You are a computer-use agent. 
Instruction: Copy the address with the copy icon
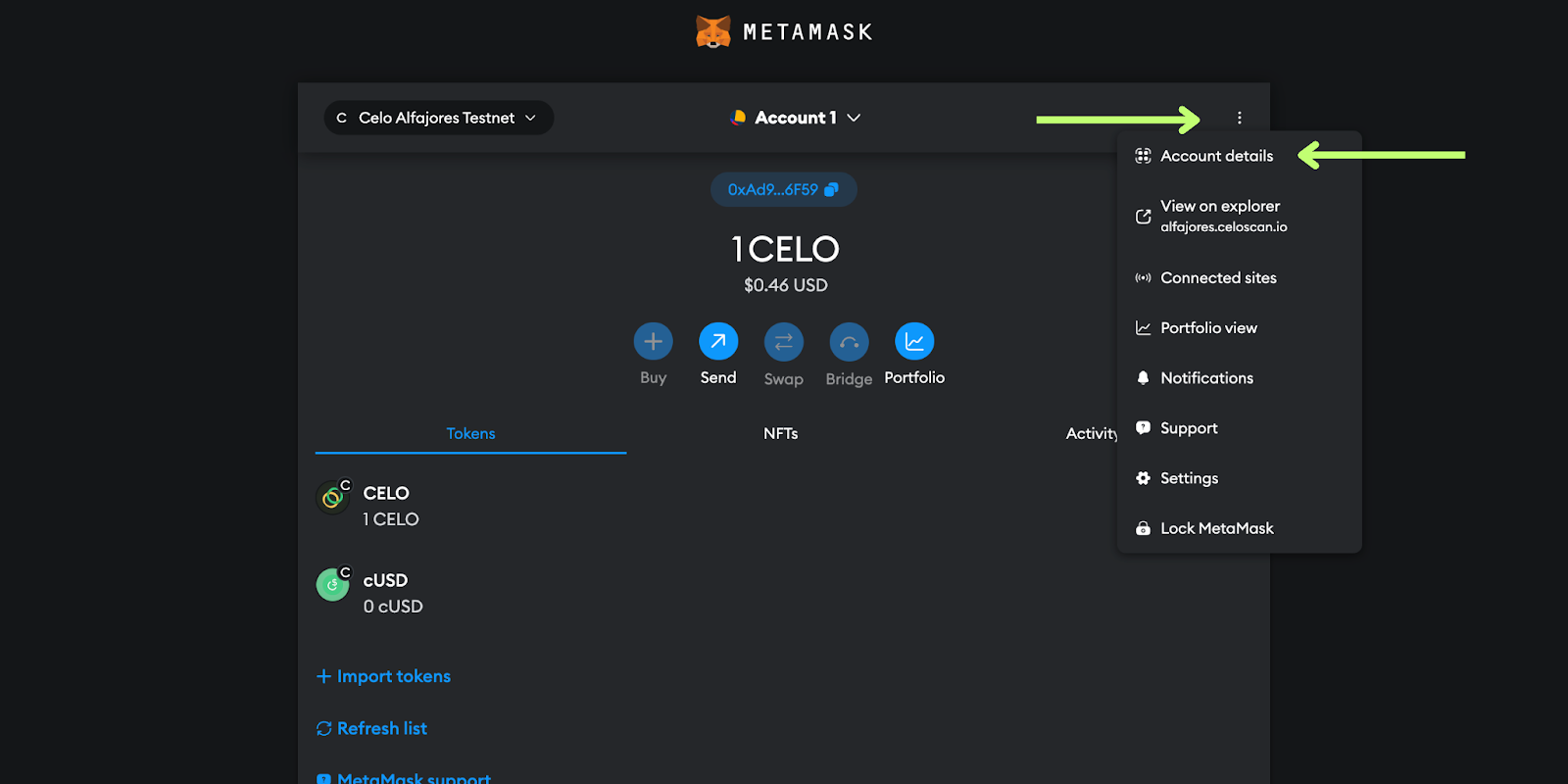(x=831, y=190)
